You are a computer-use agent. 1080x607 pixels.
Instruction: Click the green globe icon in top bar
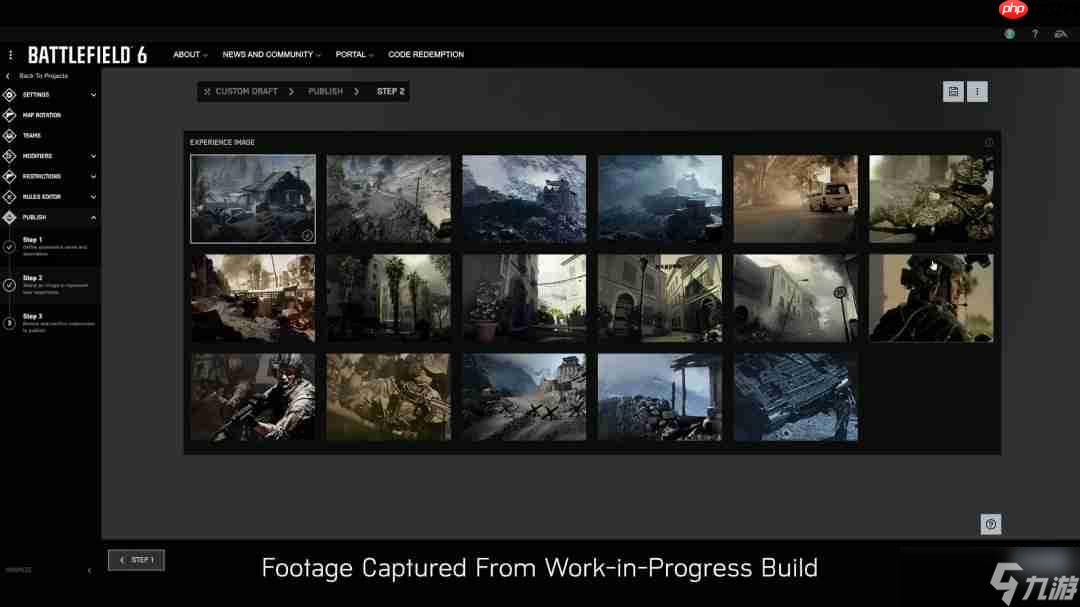pos(1009,34)
